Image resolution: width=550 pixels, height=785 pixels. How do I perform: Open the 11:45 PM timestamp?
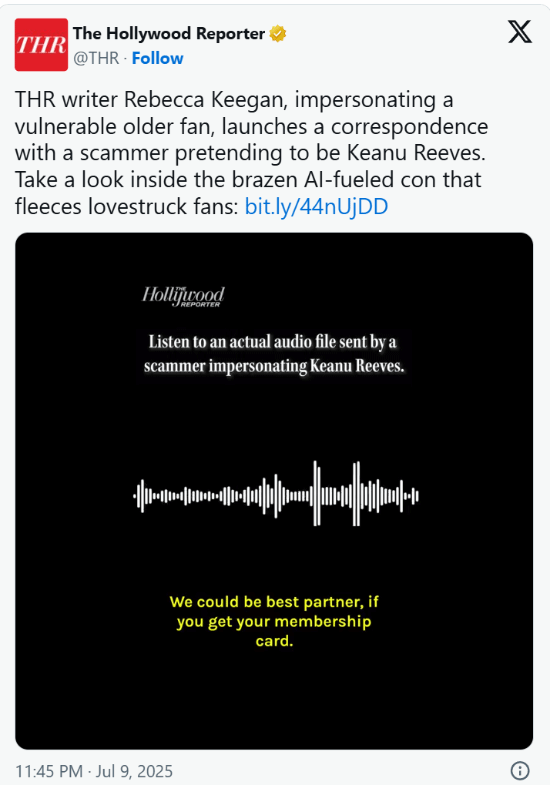(x=49, y=771)
